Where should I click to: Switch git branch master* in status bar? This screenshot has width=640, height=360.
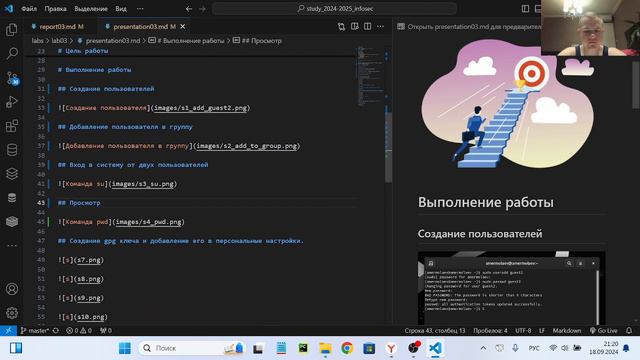(35, 331)
